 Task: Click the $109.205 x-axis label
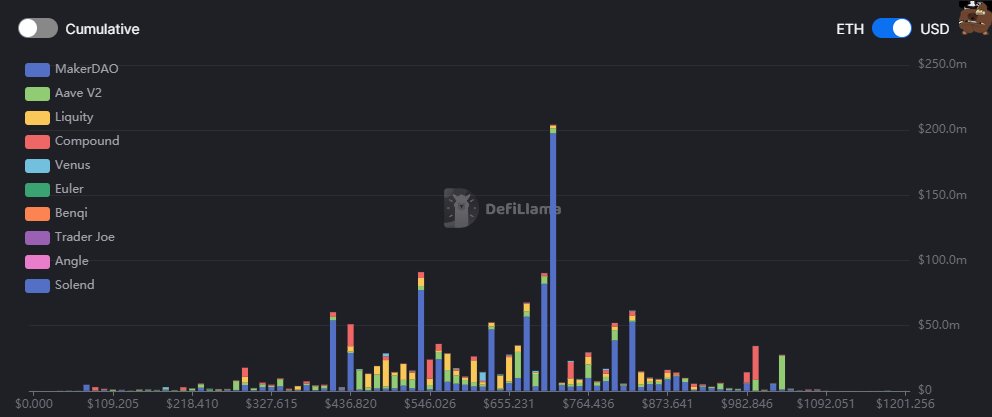click(x=113, y=404)
